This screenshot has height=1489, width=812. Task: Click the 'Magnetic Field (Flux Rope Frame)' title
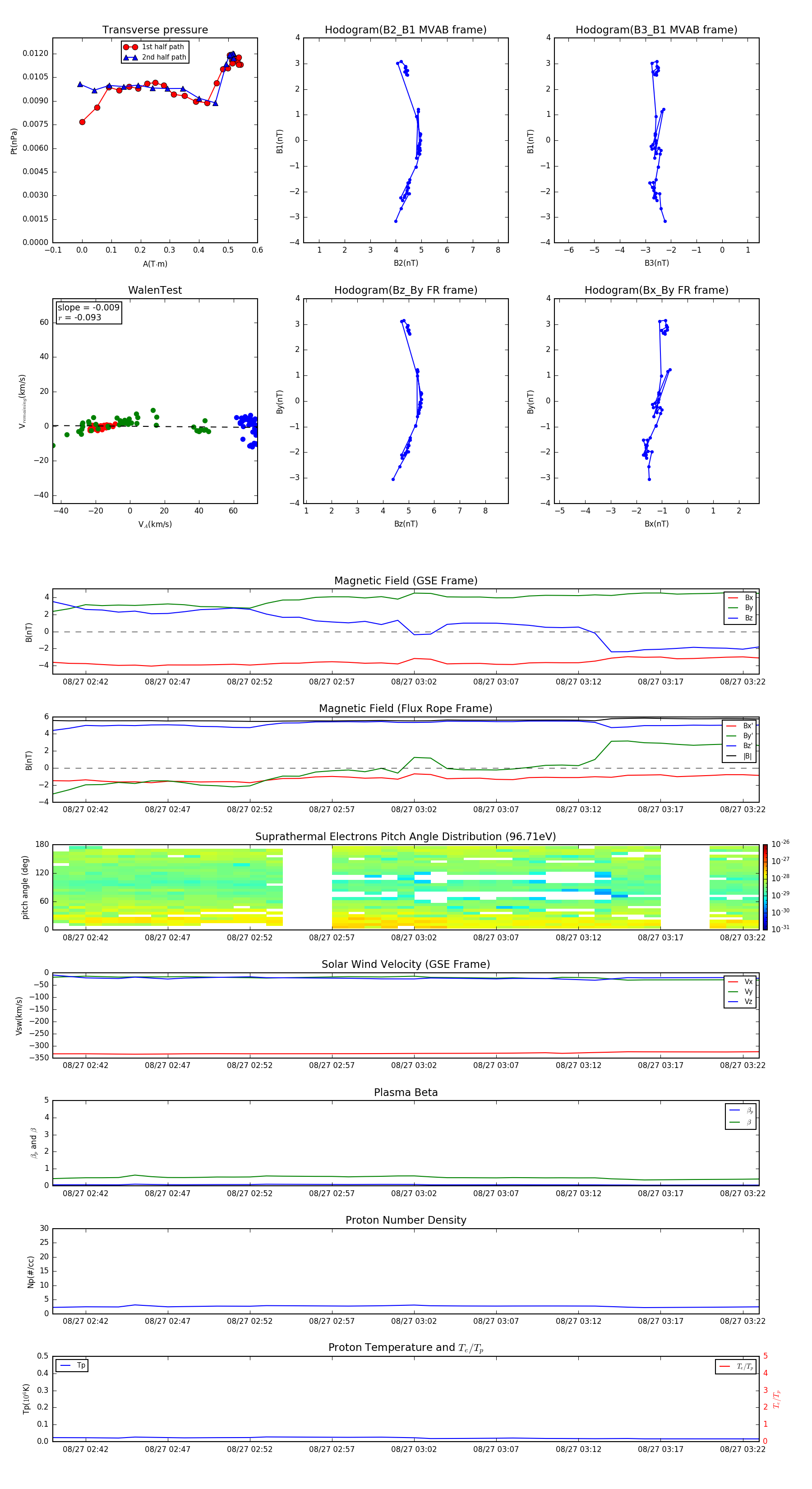click(x=406, y=709)
